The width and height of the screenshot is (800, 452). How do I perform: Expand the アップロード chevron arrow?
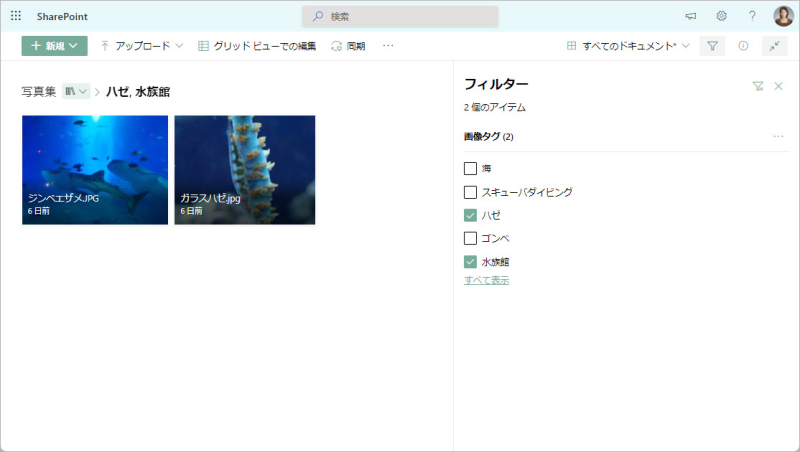coord(179,46)
